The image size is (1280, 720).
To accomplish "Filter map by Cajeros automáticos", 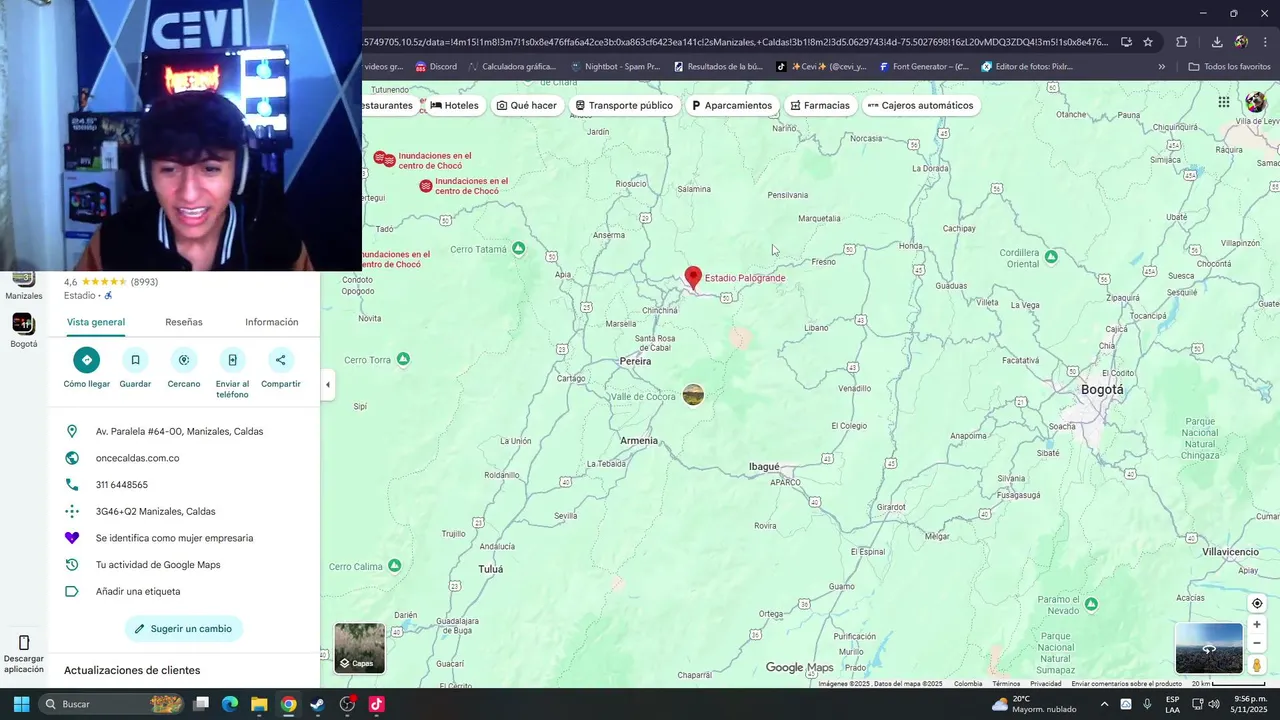I will coord(920,105).
